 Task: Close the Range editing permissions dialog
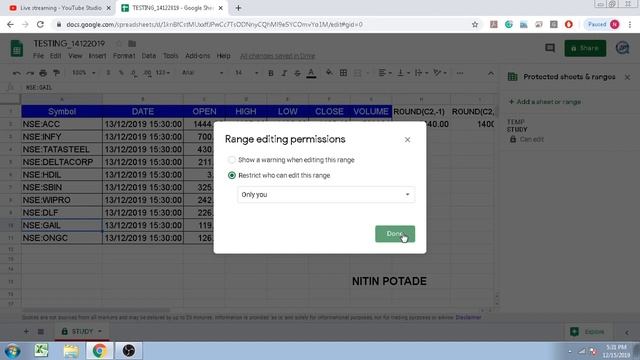(407, 140)
